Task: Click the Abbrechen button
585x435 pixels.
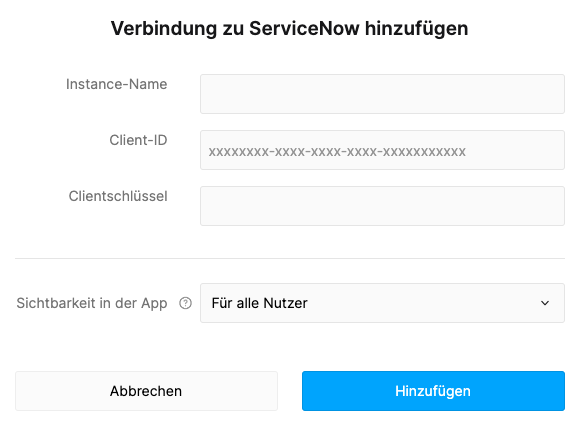Action: tap(146, 391)
